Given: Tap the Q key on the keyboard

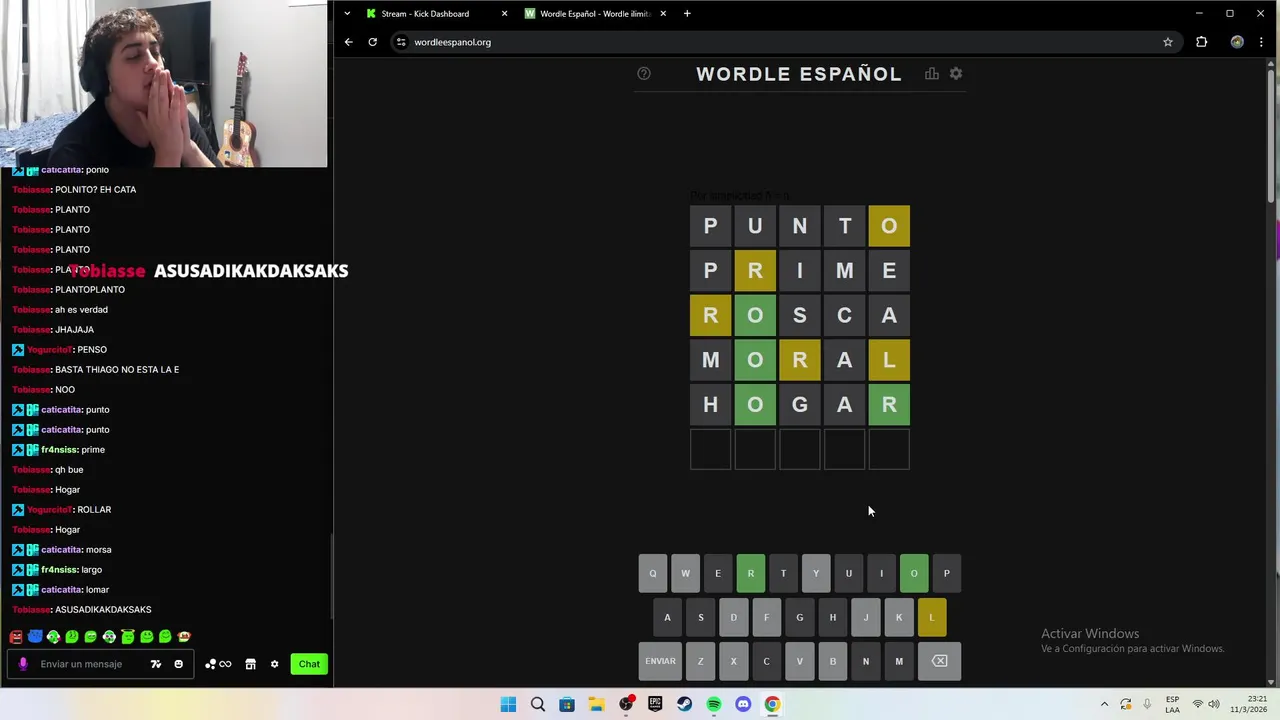Looking at the screenshot, I should [653, 573].
